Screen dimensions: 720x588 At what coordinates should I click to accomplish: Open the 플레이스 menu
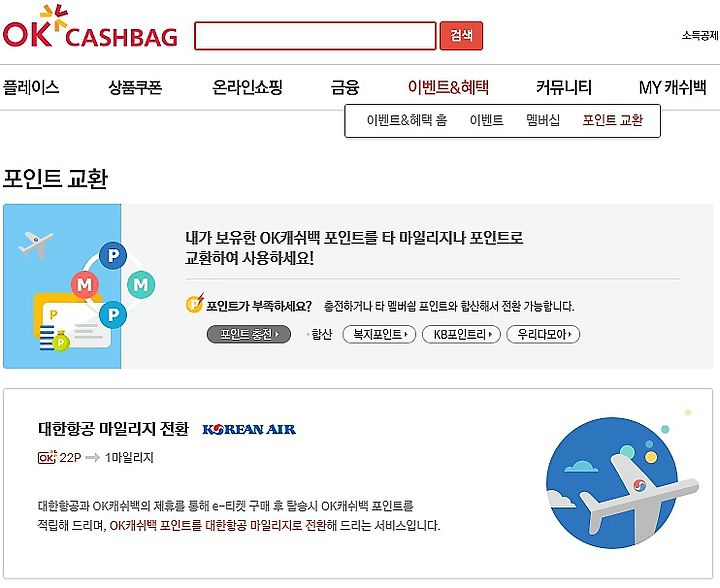[31, 87]
